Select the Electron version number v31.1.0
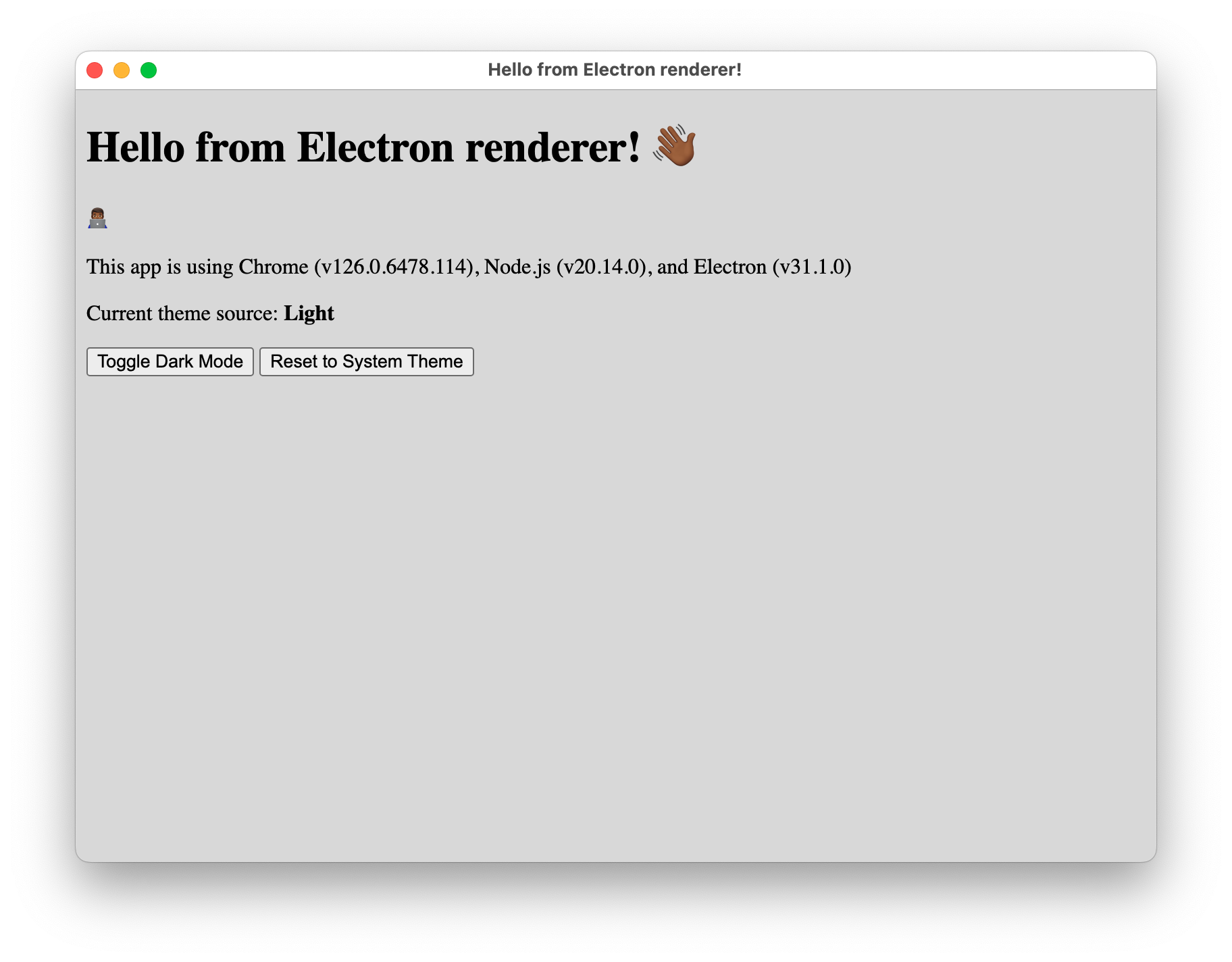Image resolution: width=1232 pixels, height=962 pixels. click(x=812, y=267)
